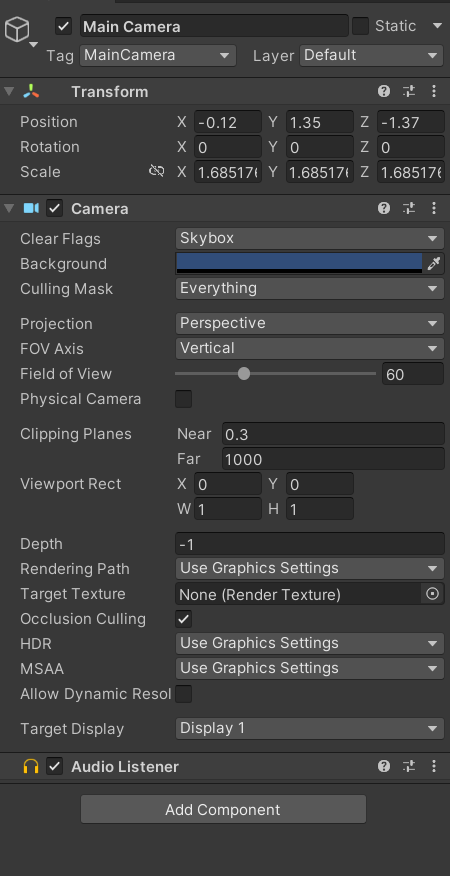Image resolution: width=450 pixels, height=876 pixels.
Task: Click Near clipping plane field 0.3
Action: click(333, 434)
